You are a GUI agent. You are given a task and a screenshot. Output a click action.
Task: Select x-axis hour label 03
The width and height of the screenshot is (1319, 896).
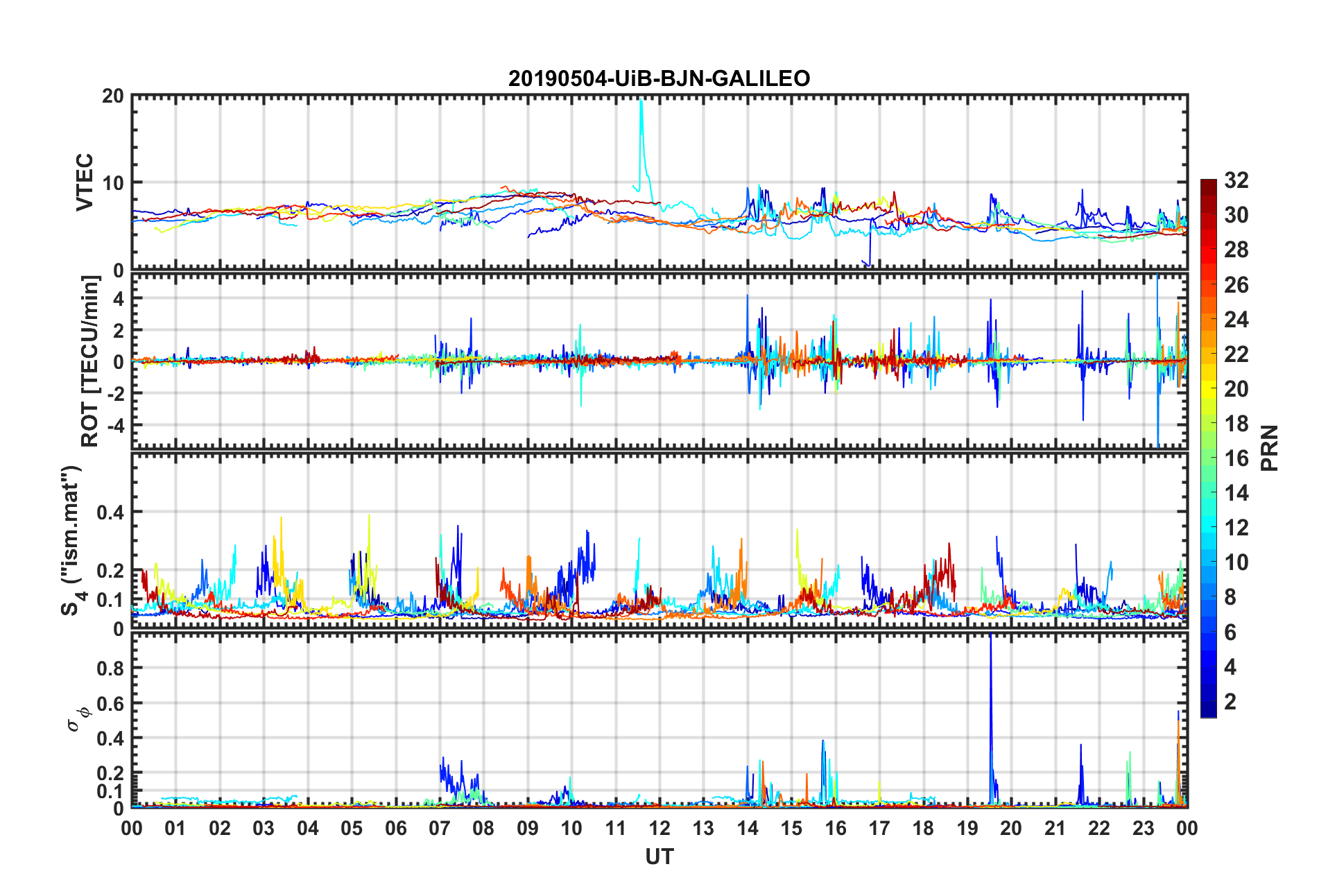coord(264,828)
